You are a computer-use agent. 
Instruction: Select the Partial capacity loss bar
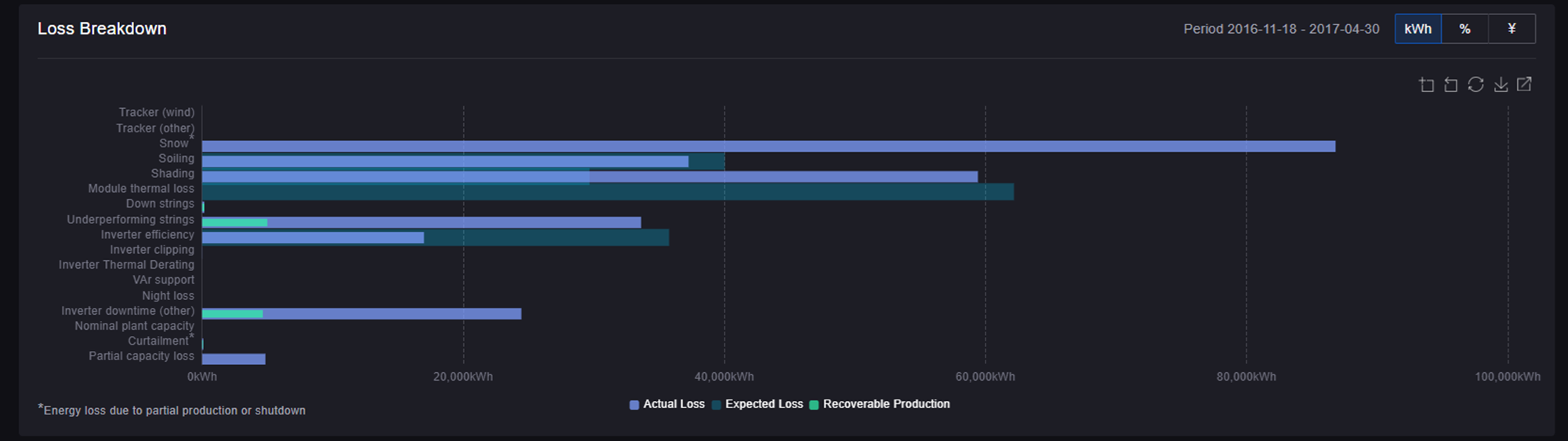tap(234, 360)
